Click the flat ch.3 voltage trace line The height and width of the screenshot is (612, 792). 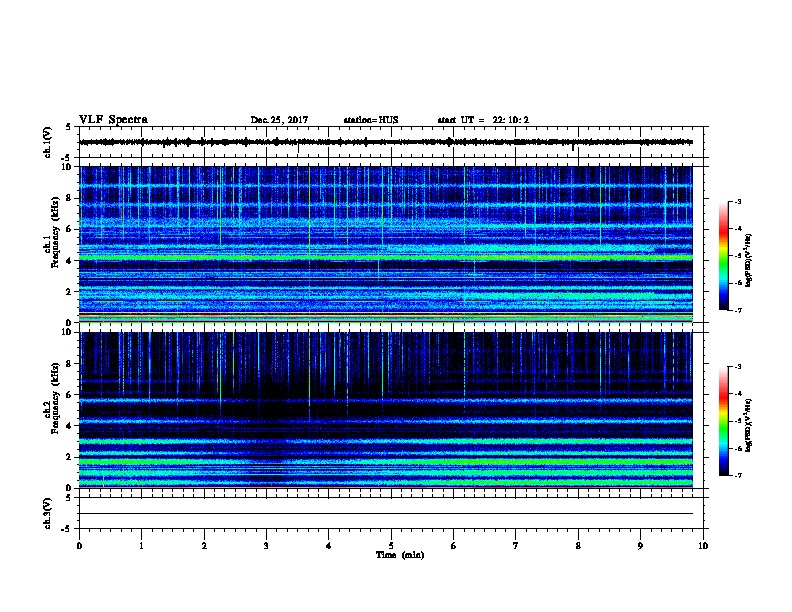point(386,514)
